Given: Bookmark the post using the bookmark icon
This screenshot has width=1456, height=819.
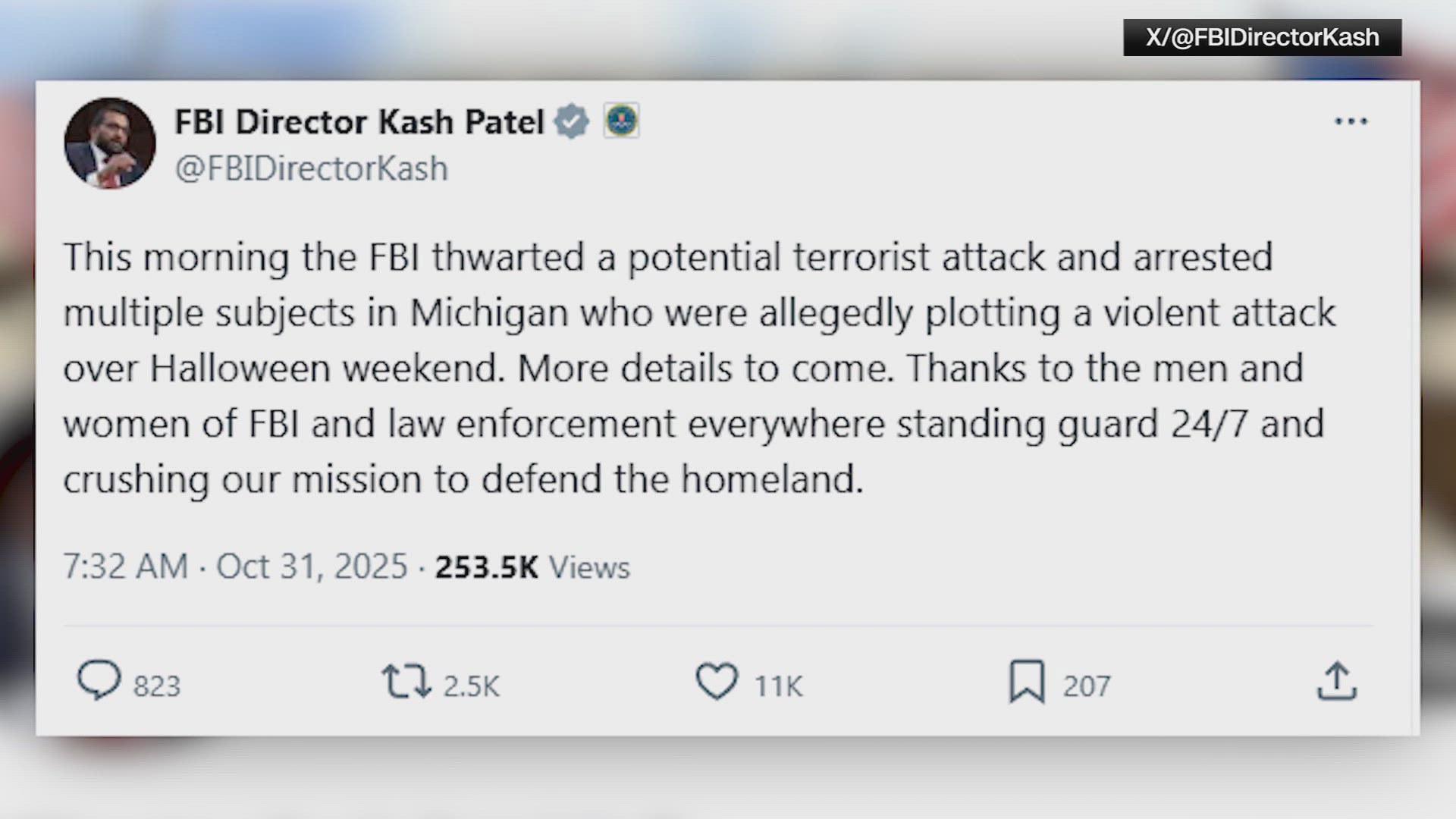Looking at the screenshot, I should [1027, 681].
